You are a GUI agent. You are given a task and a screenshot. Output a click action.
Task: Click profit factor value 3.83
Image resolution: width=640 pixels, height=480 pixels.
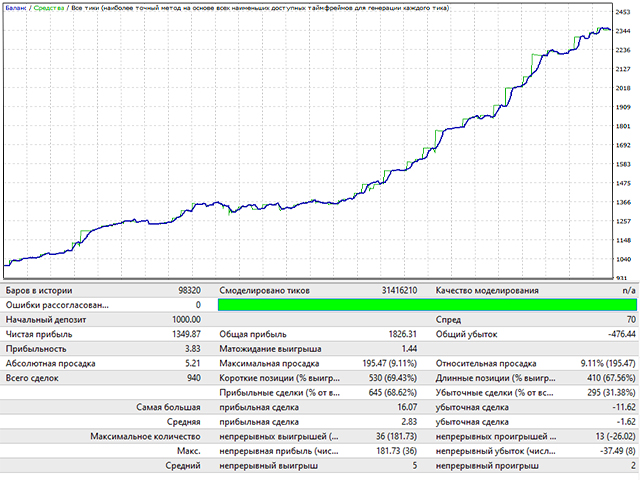[193, 349]
